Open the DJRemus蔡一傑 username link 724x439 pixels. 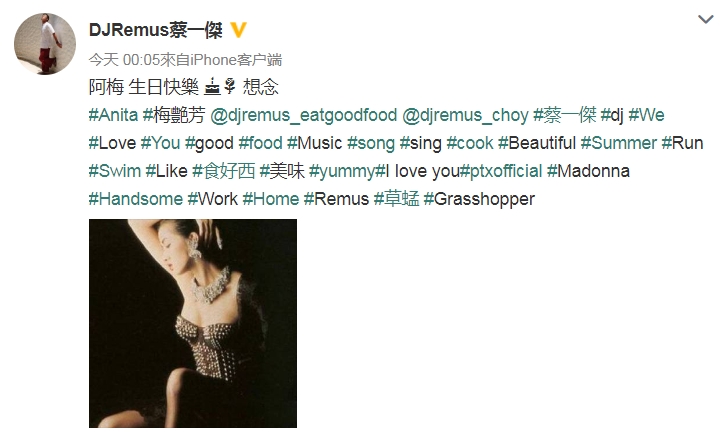click(156, 30)
